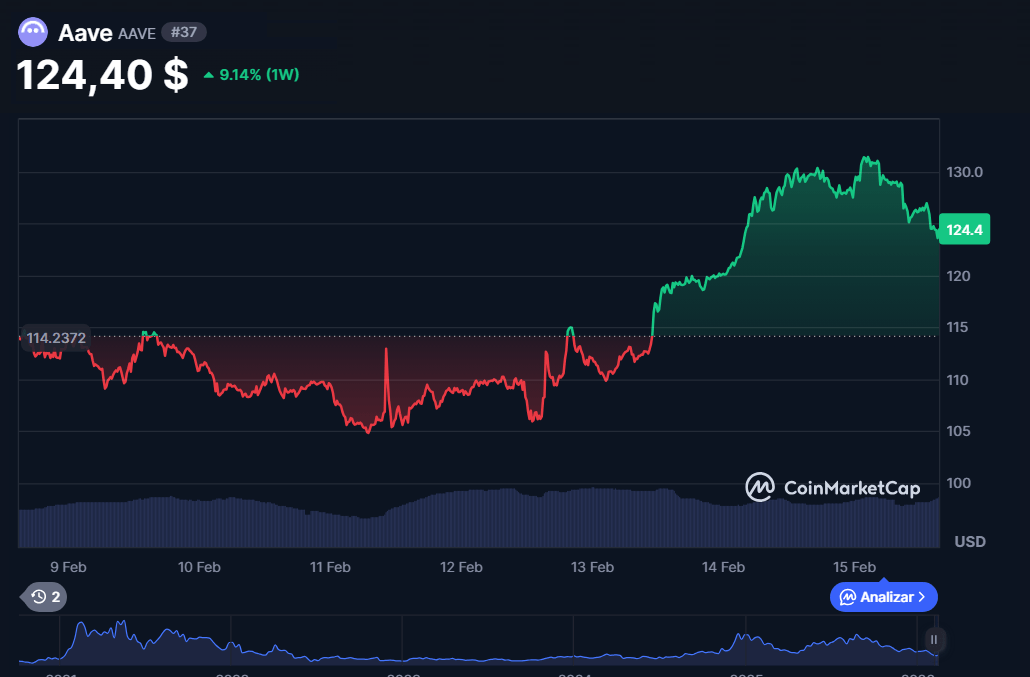Image resolution: width=1030 pixels, height=677 pixels.
Task: Select the #37 rank badge
Action: (183, 31)
